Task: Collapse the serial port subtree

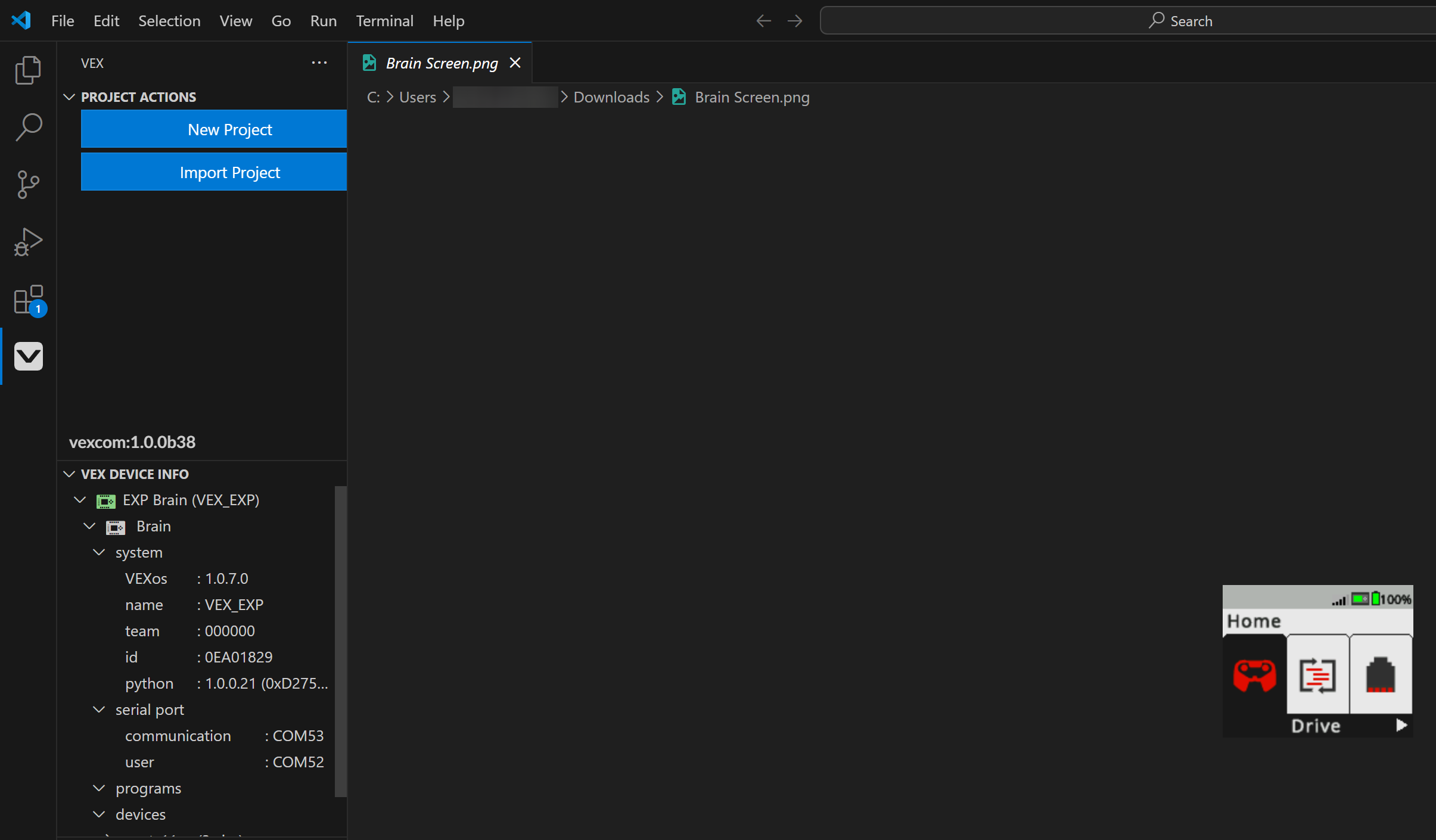Action: coord(98,710)
